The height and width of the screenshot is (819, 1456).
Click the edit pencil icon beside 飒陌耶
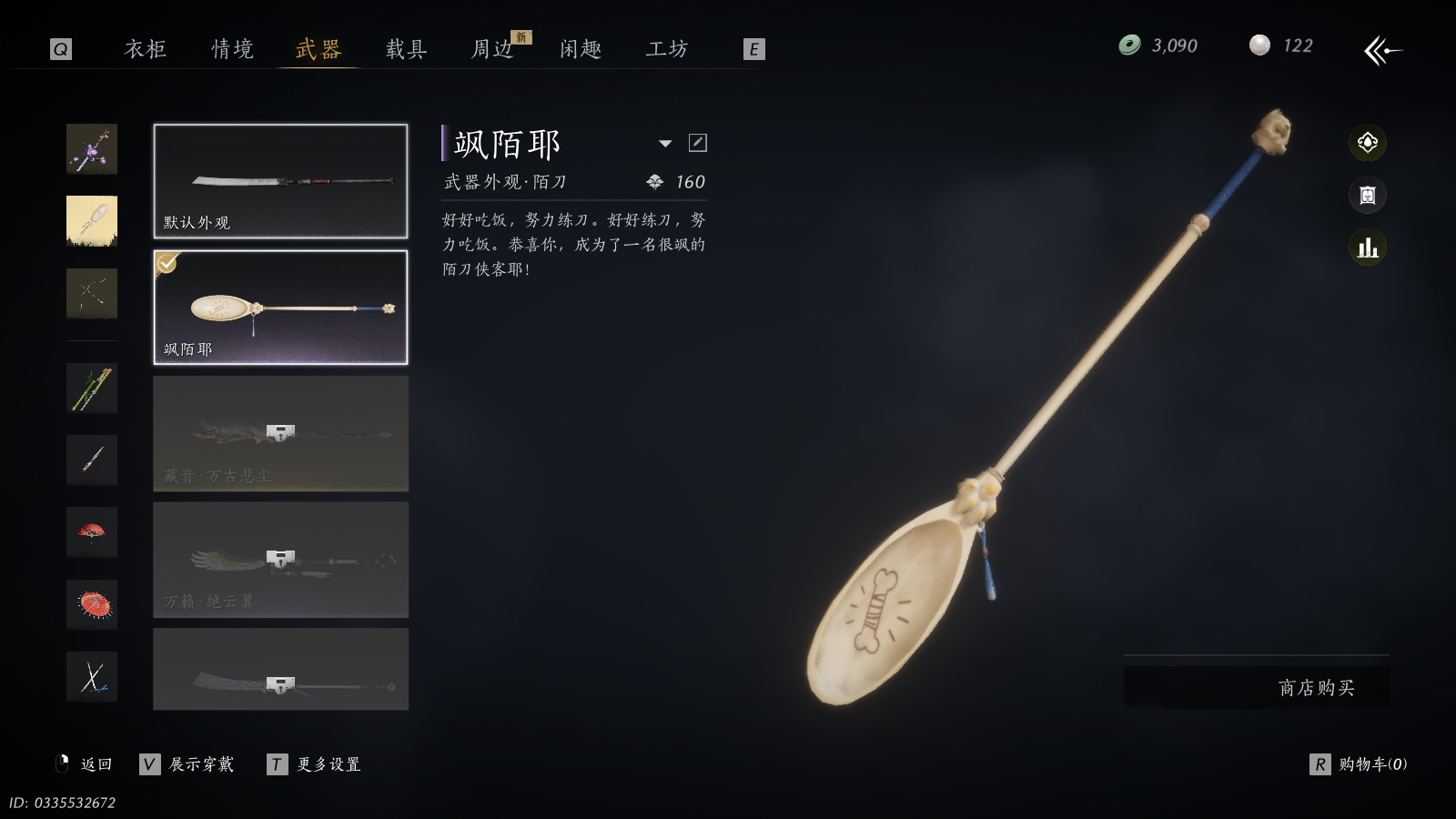[698, 143]
